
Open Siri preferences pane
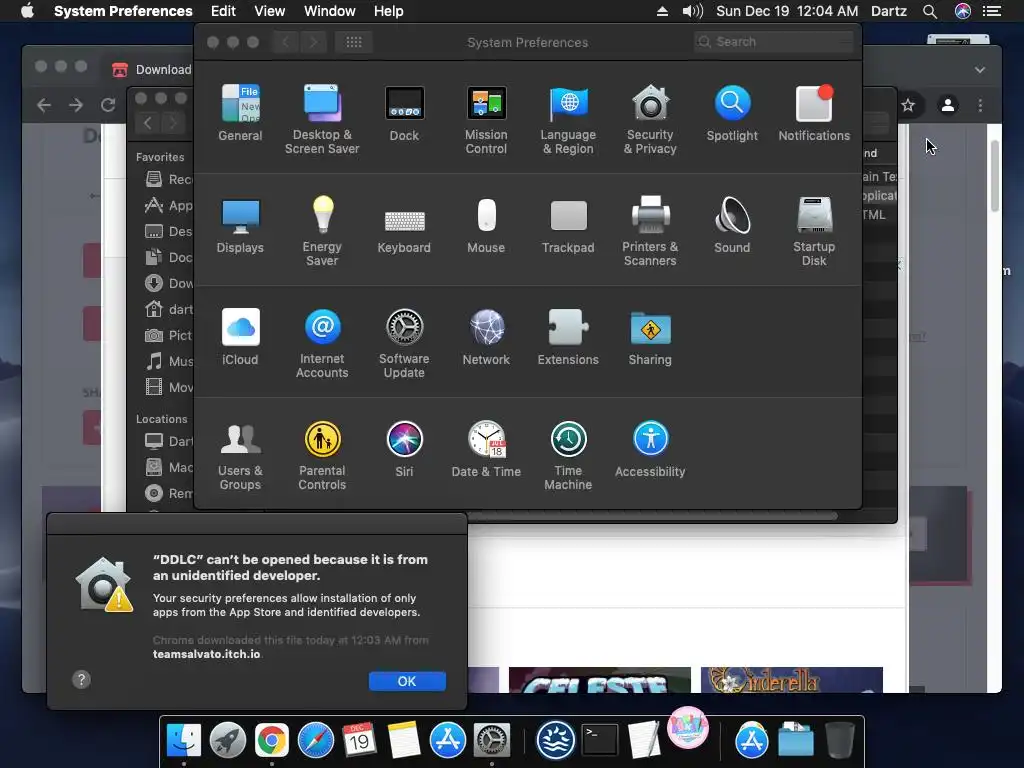coord(404,449)
